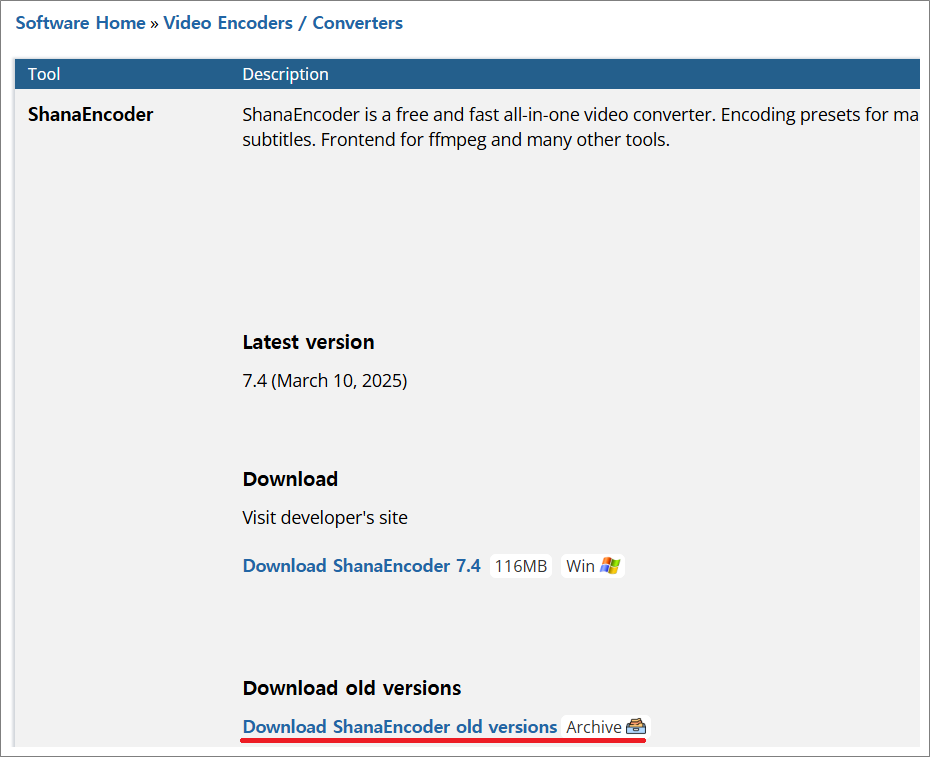Click the 116MB size badge

pyautogui.click(x=521, y=566)
